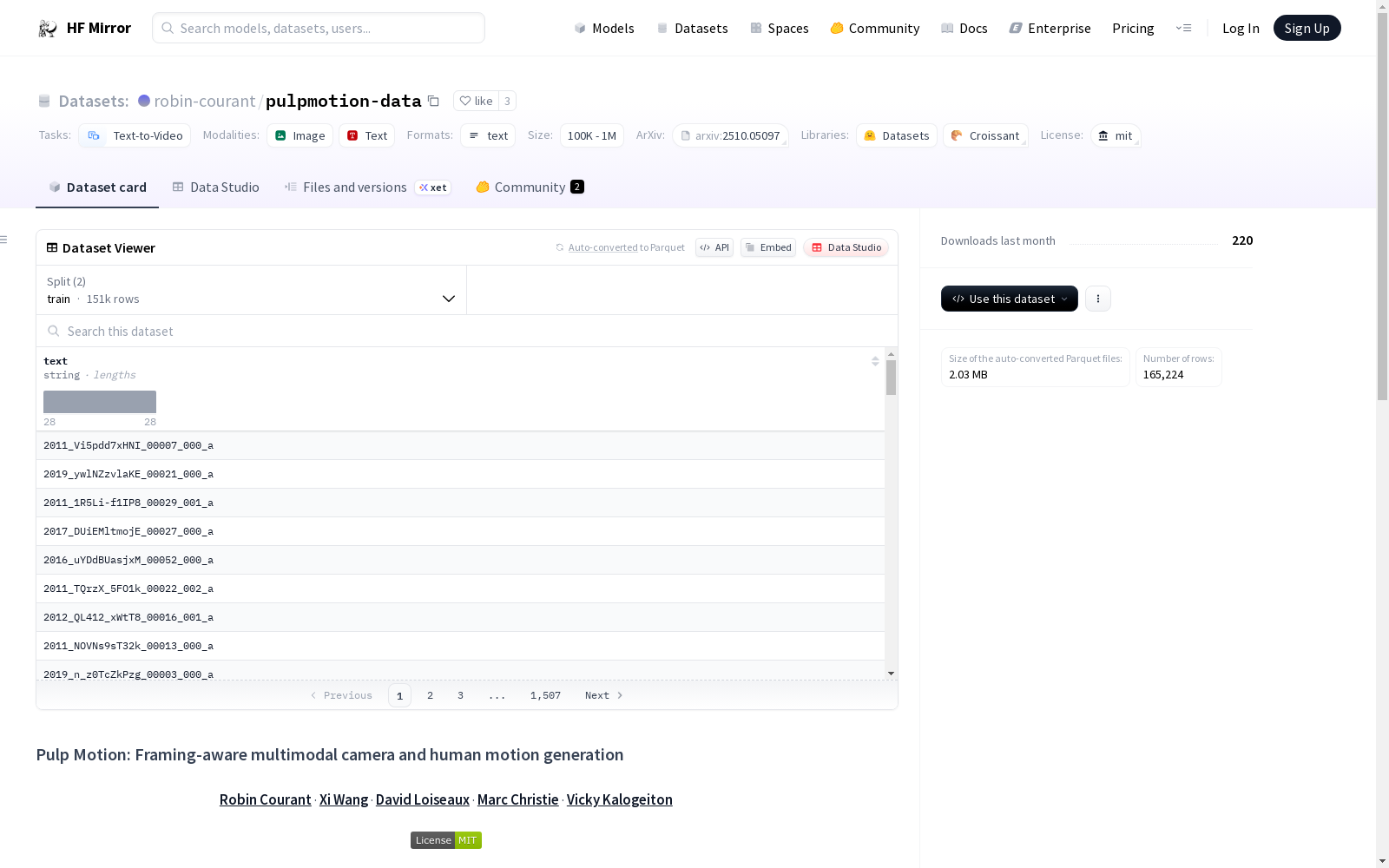Select row 2017_DUiEMltmojE_00027_000_a
The width and height of the screenshot is (1389, 868).
460,531
